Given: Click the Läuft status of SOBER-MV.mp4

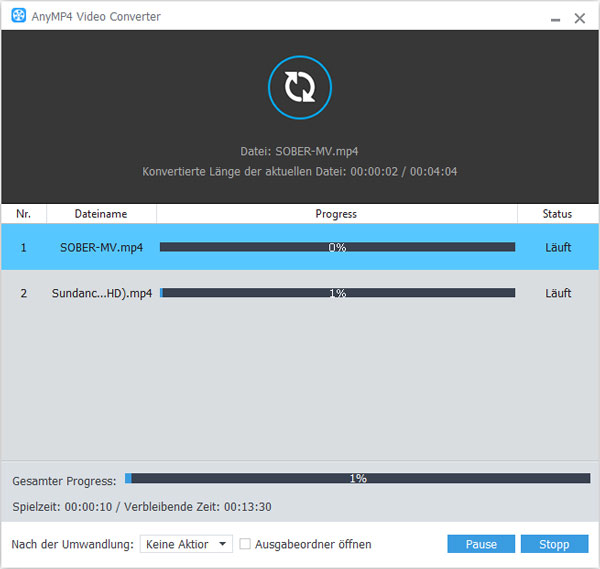Looking at the screenshot, I should tap(558, 247).
